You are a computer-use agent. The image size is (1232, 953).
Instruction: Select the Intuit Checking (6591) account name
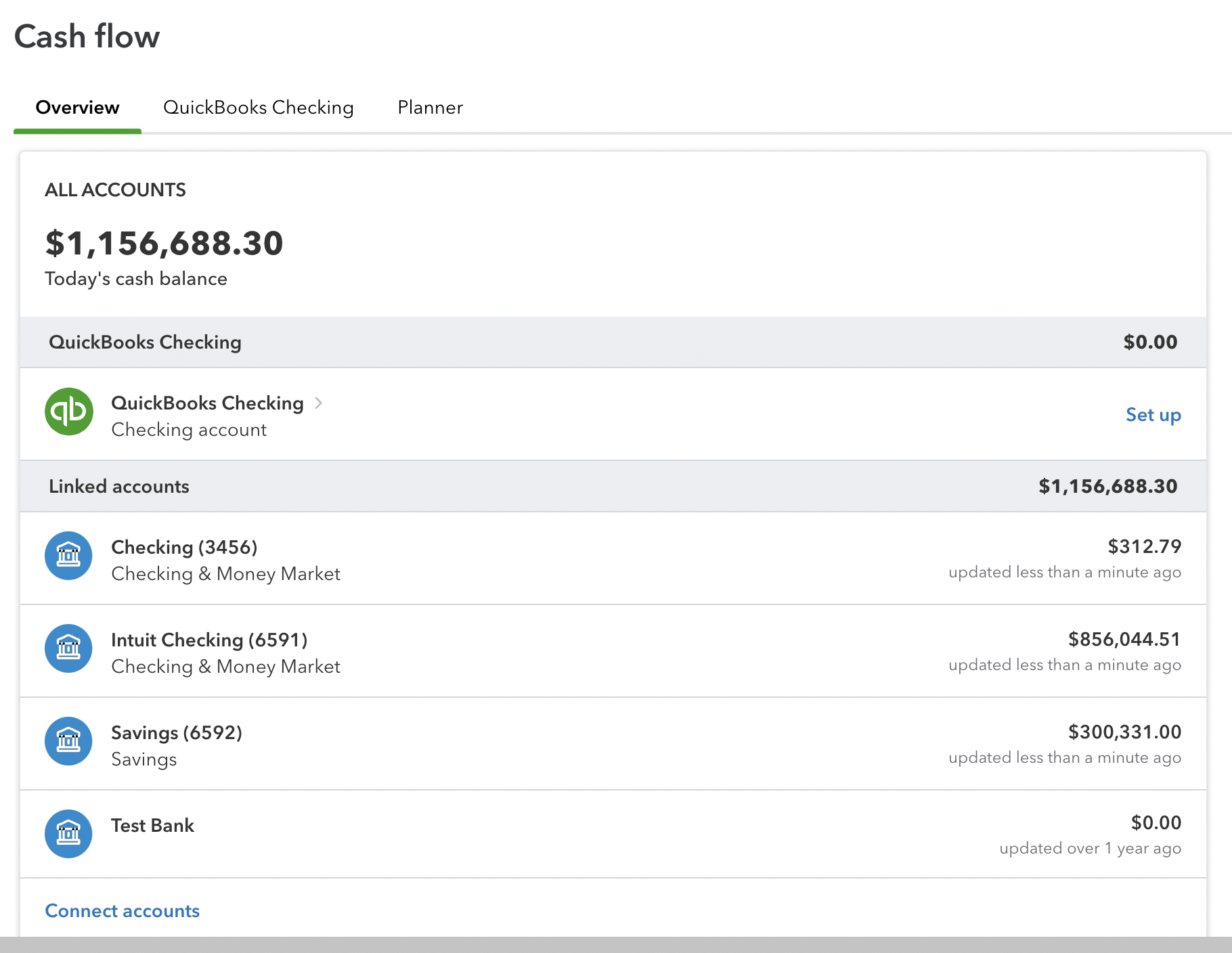tap(209, 640)
